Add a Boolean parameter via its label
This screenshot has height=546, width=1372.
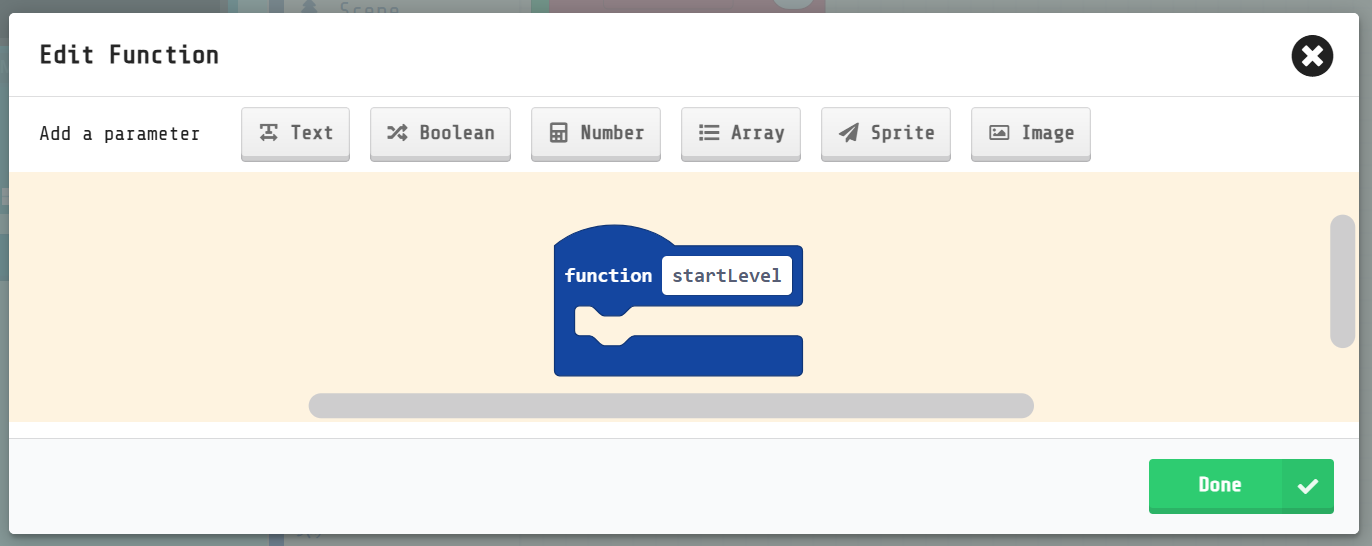tap(457, 133)
